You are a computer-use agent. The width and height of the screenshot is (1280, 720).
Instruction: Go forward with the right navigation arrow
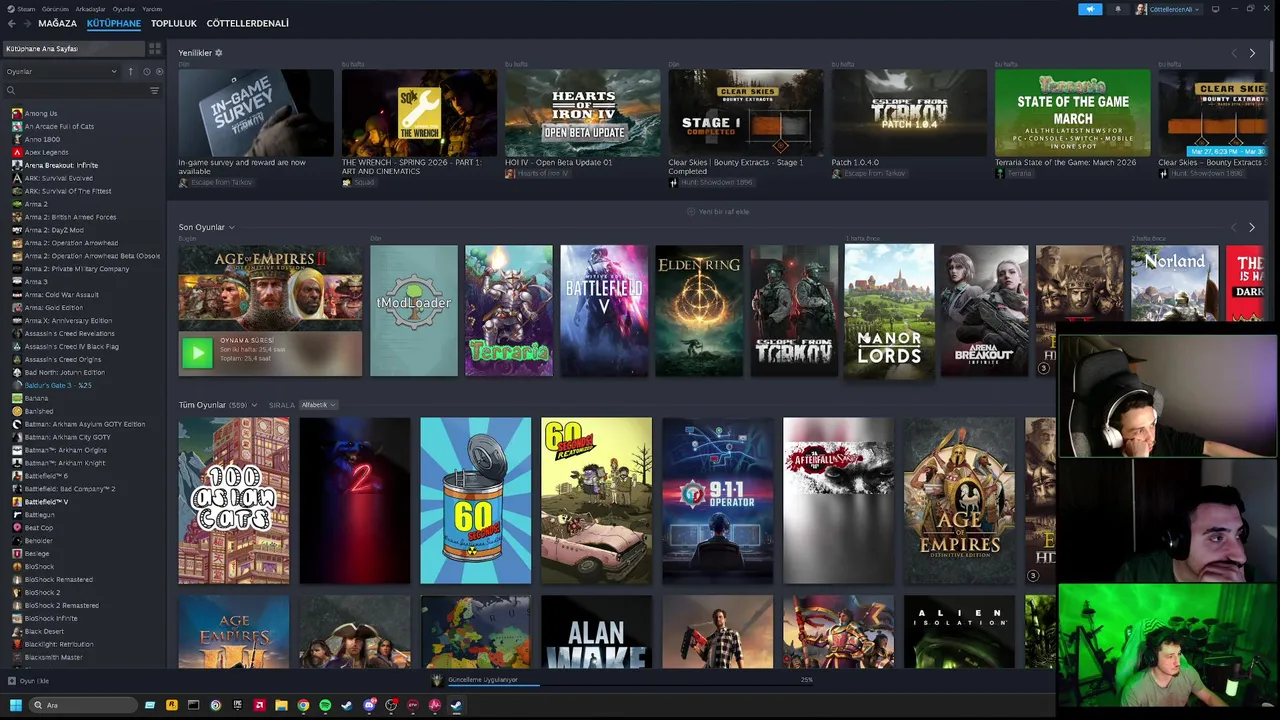tap(28, 23)
